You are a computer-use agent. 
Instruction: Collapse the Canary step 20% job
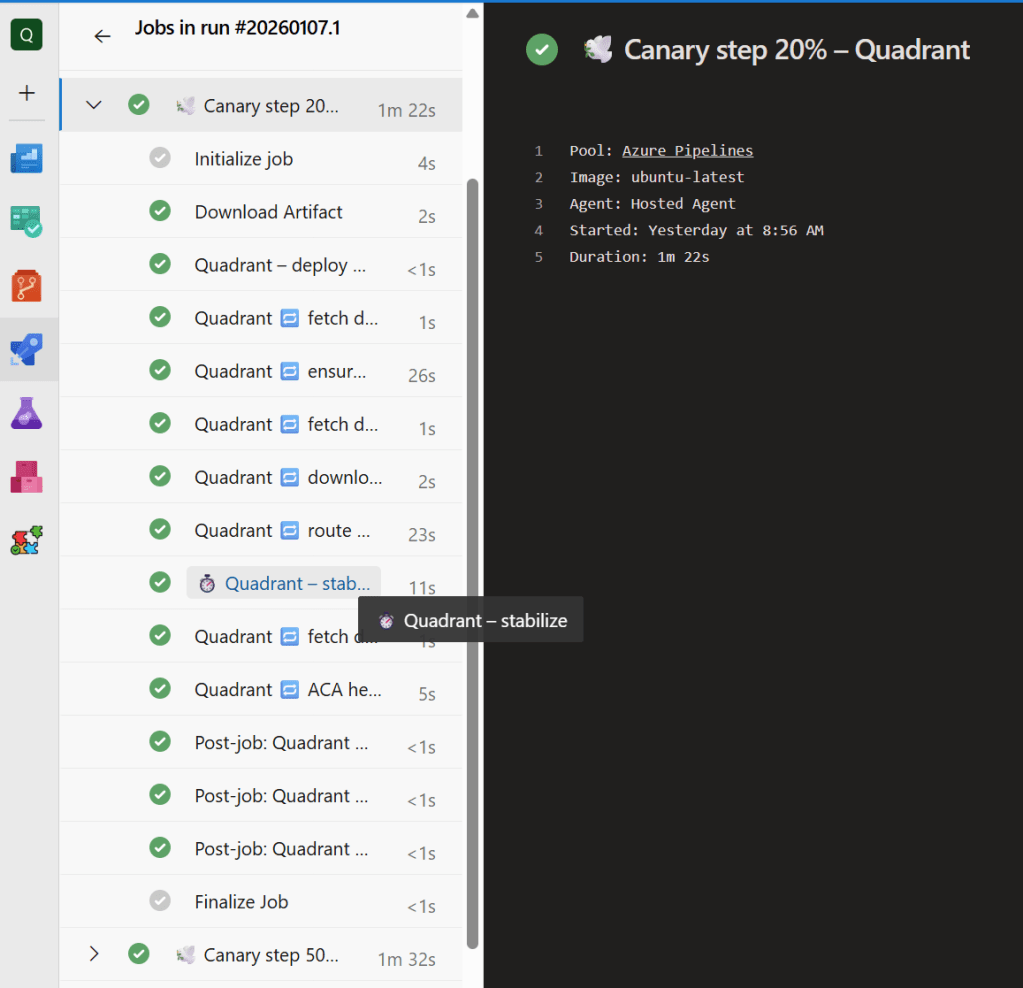click(94, 105)
